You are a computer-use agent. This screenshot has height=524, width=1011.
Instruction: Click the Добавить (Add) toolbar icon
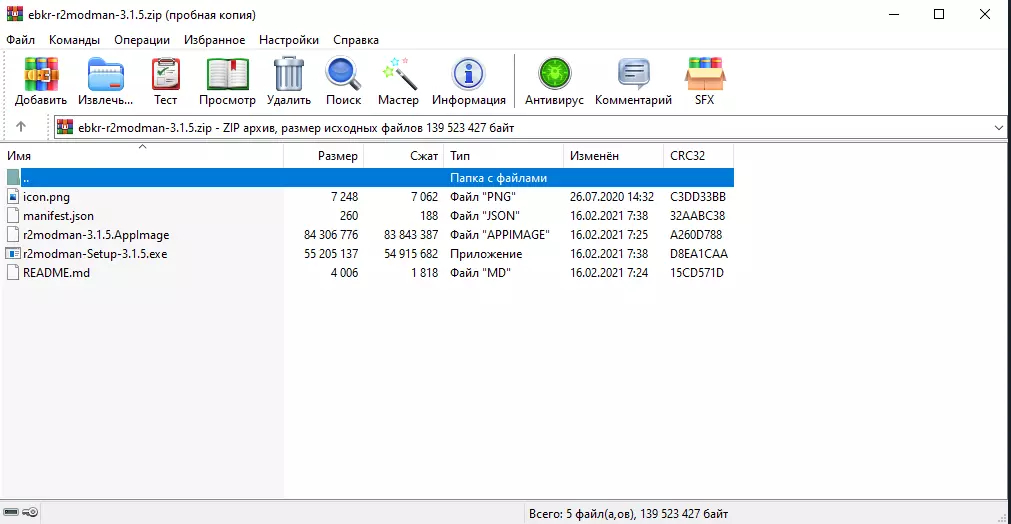pyautogui.click(x=41, y=74)
